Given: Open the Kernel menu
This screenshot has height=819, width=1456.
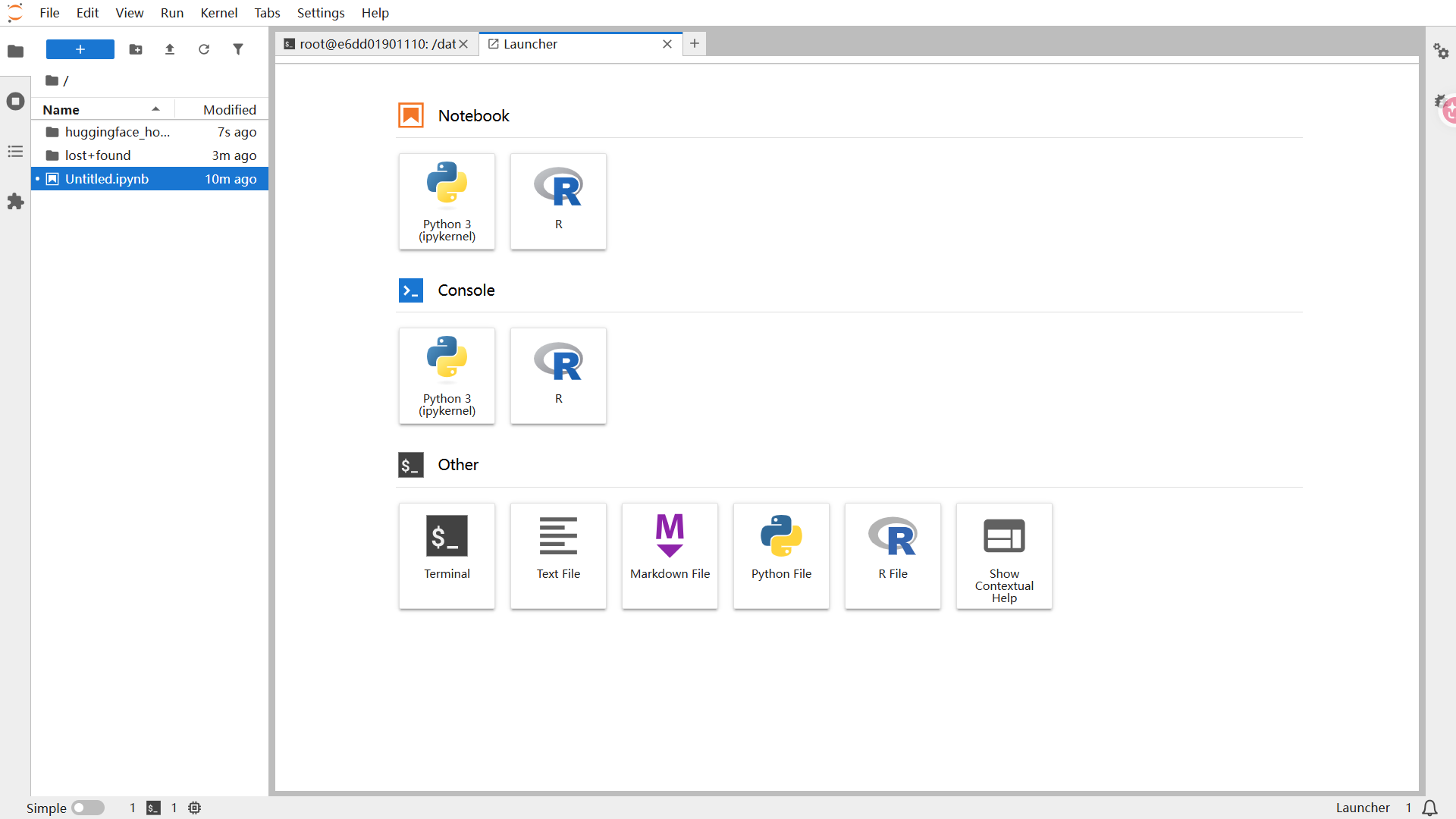Looking at the screenshot, I should [x=218, y=13].
